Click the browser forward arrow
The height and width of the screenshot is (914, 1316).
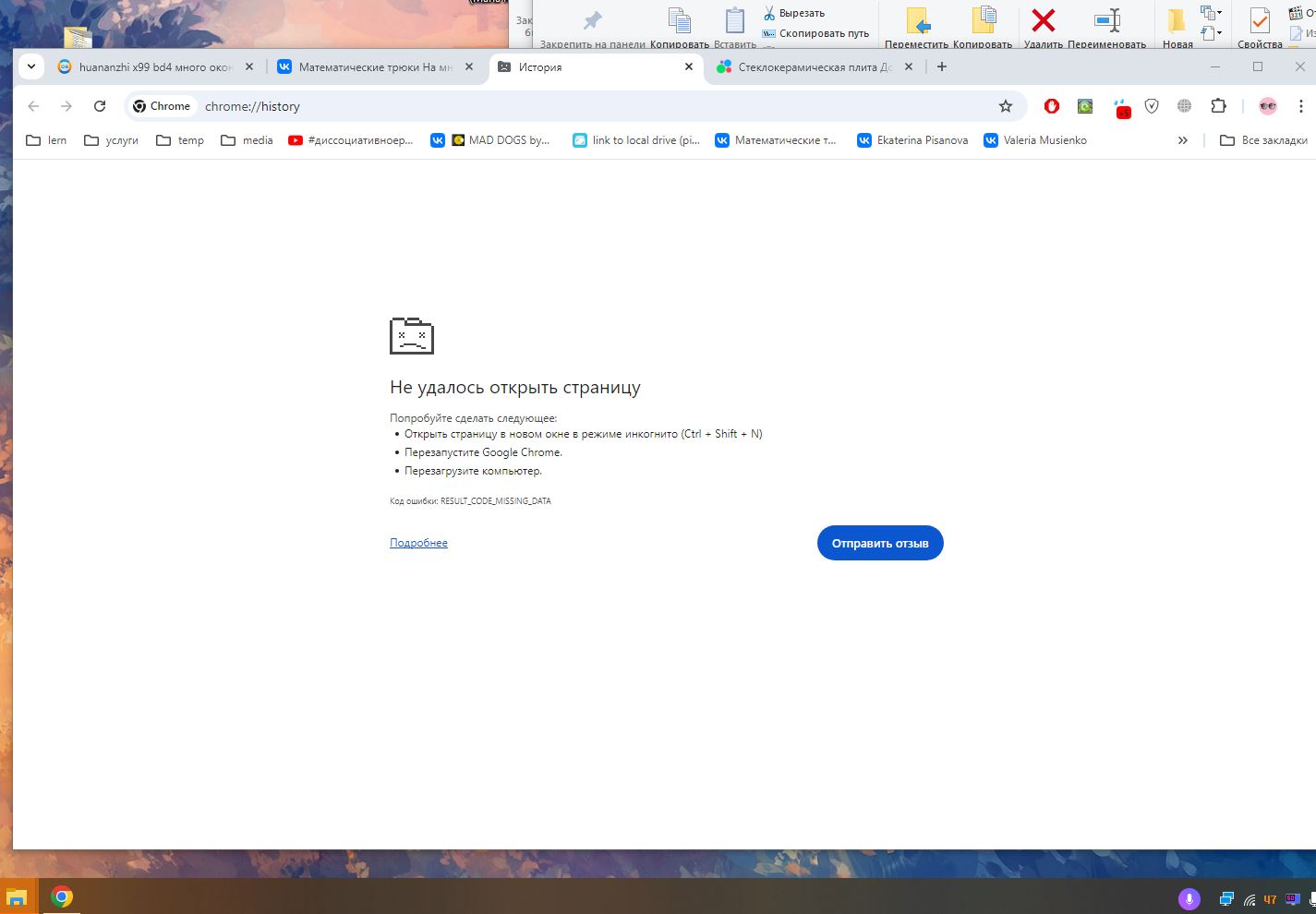click(x=66, y=106)
